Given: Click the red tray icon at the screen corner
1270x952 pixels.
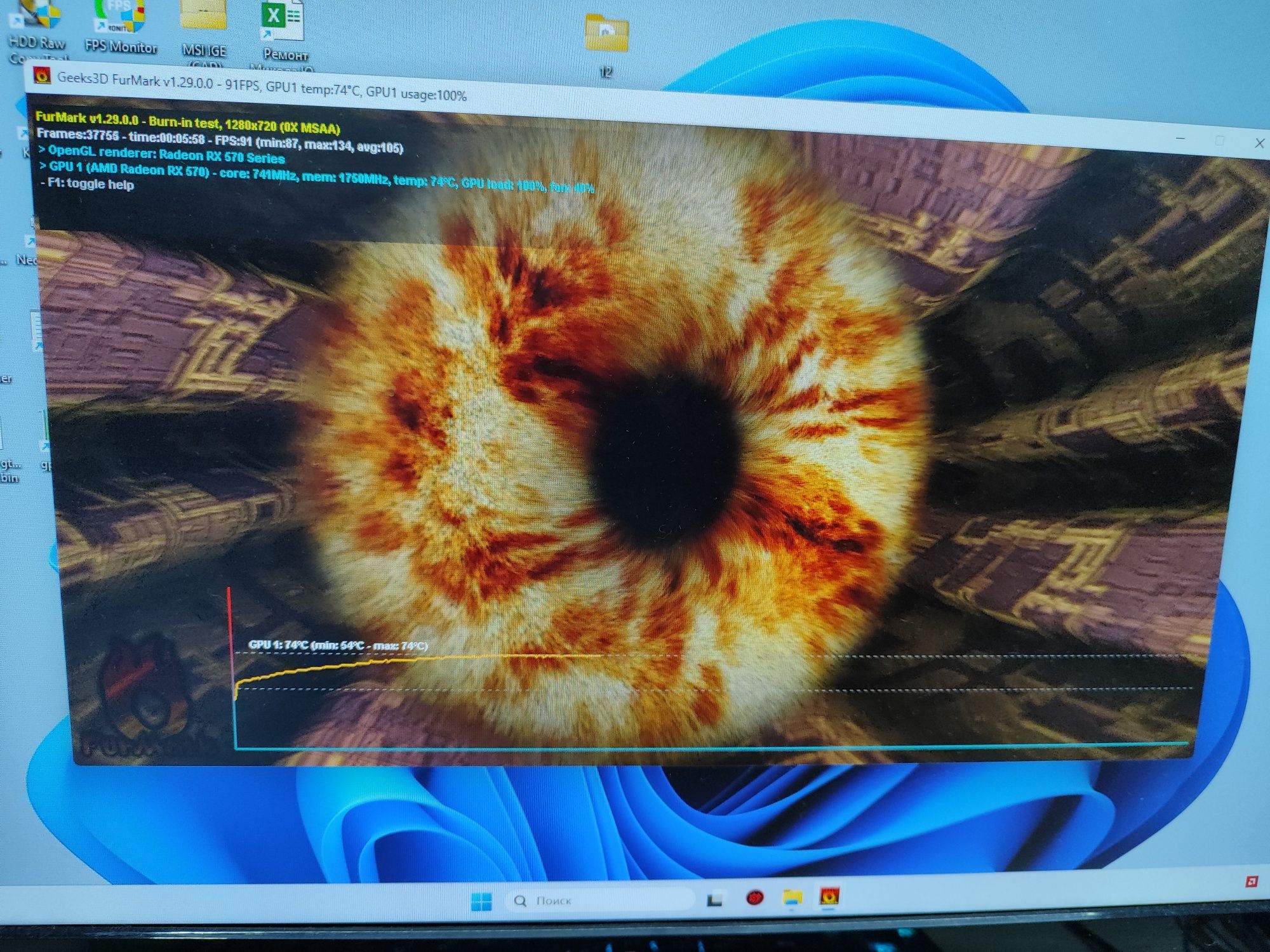Looking at the screenshot, I should tap(1252, 881).
